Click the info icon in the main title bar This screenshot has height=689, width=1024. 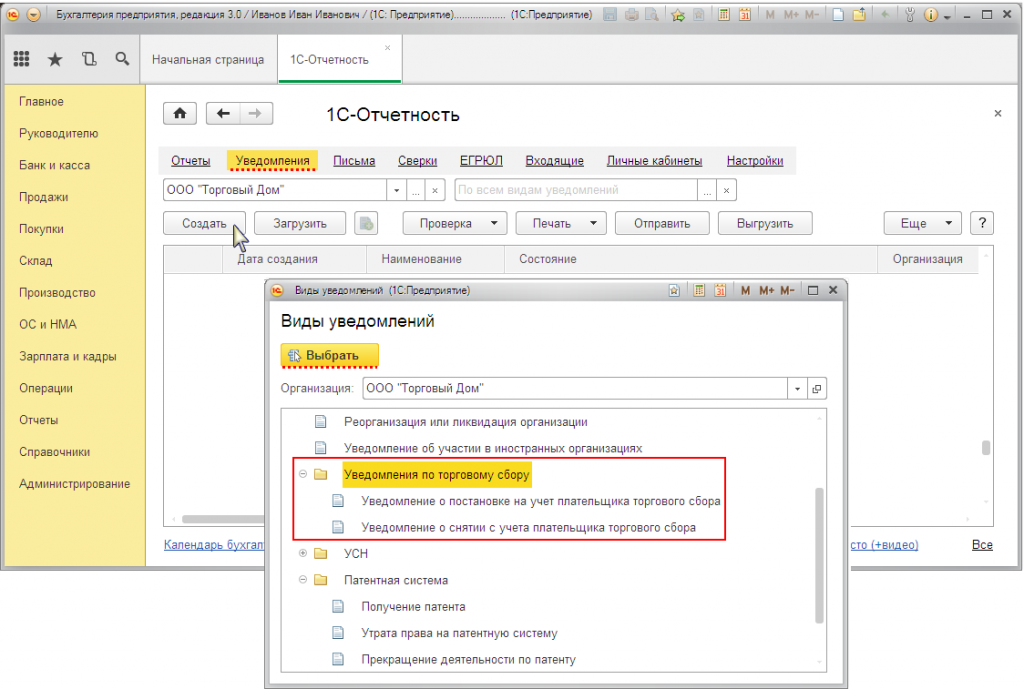point(931,14)
